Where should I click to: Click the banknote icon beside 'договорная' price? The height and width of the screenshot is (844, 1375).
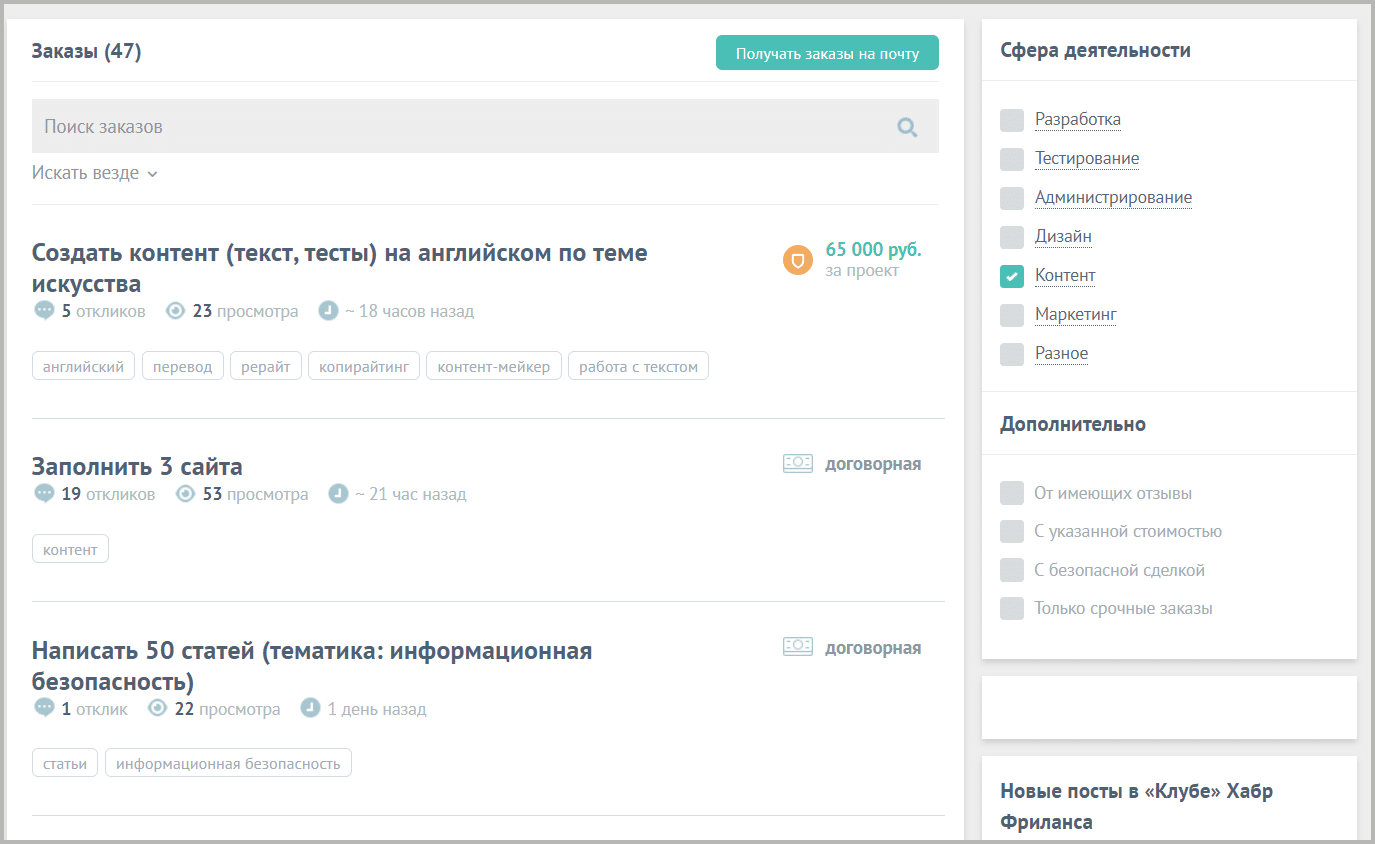tap(798, 463)
